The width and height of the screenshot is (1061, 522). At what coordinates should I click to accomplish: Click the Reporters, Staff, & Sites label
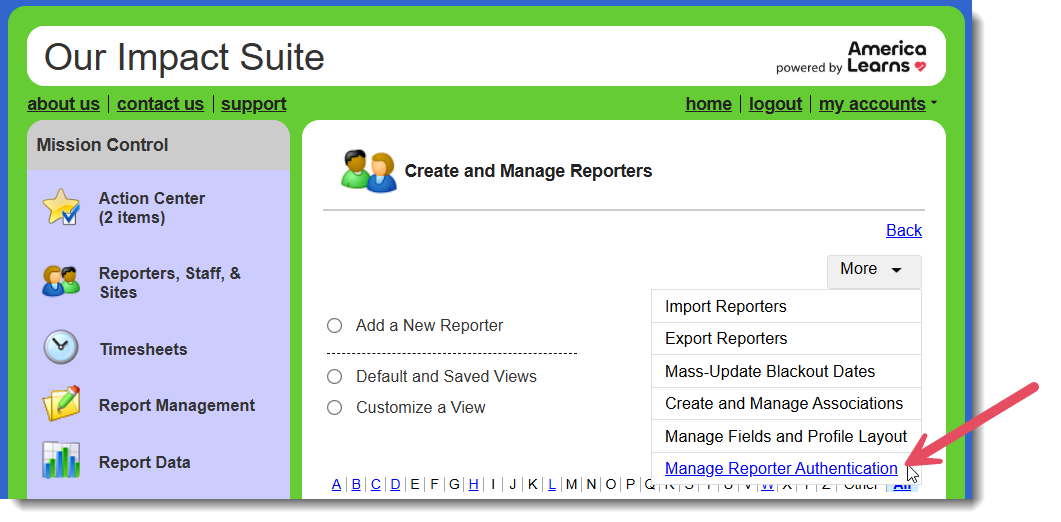pos(170,283)
